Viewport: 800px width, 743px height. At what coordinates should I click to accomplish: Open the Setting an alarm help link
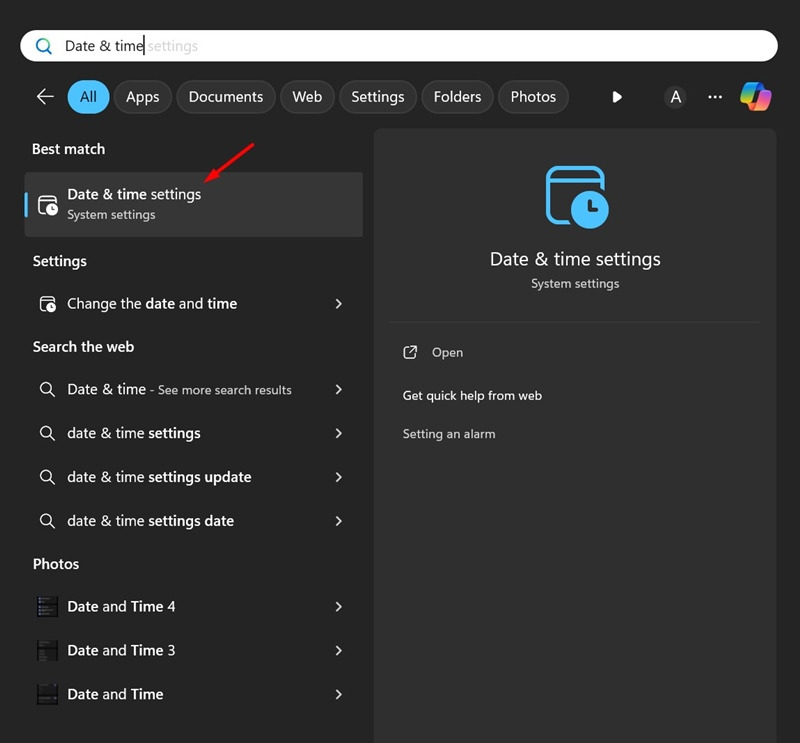[x=449, y=434]
